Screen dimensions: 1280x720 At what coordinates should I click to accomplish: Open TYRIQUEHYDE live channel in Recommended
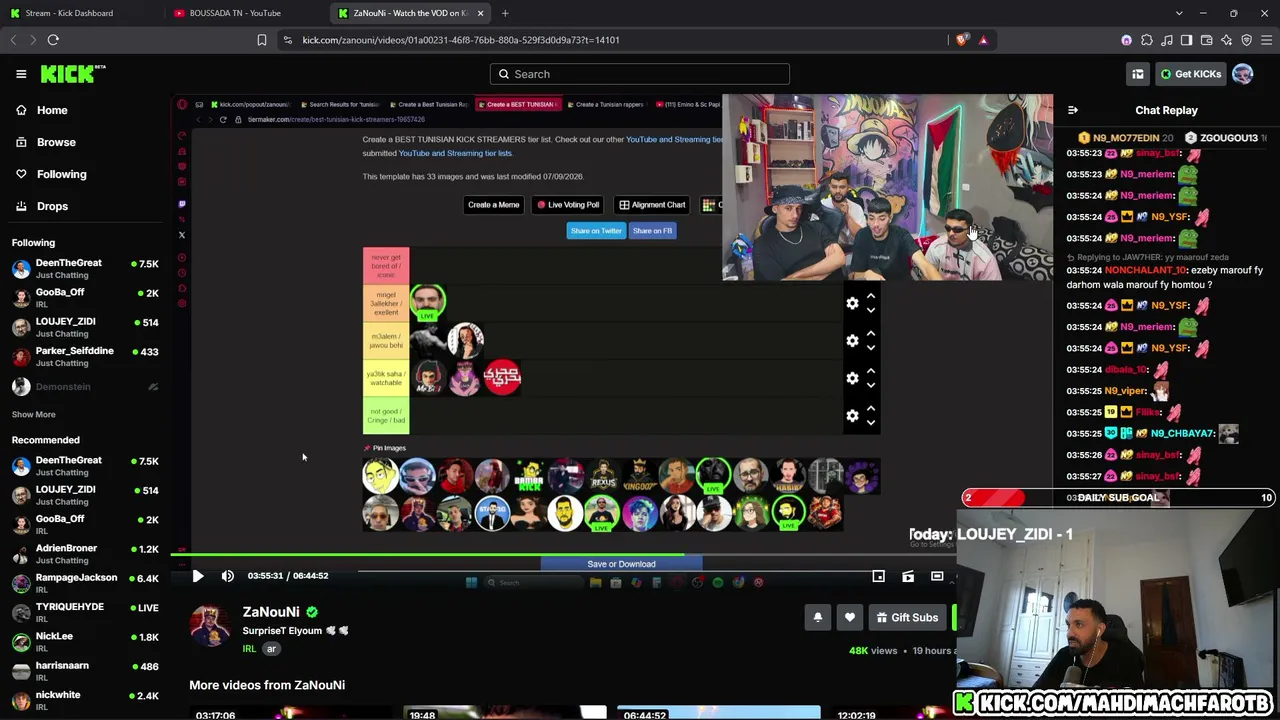point(85,612)
